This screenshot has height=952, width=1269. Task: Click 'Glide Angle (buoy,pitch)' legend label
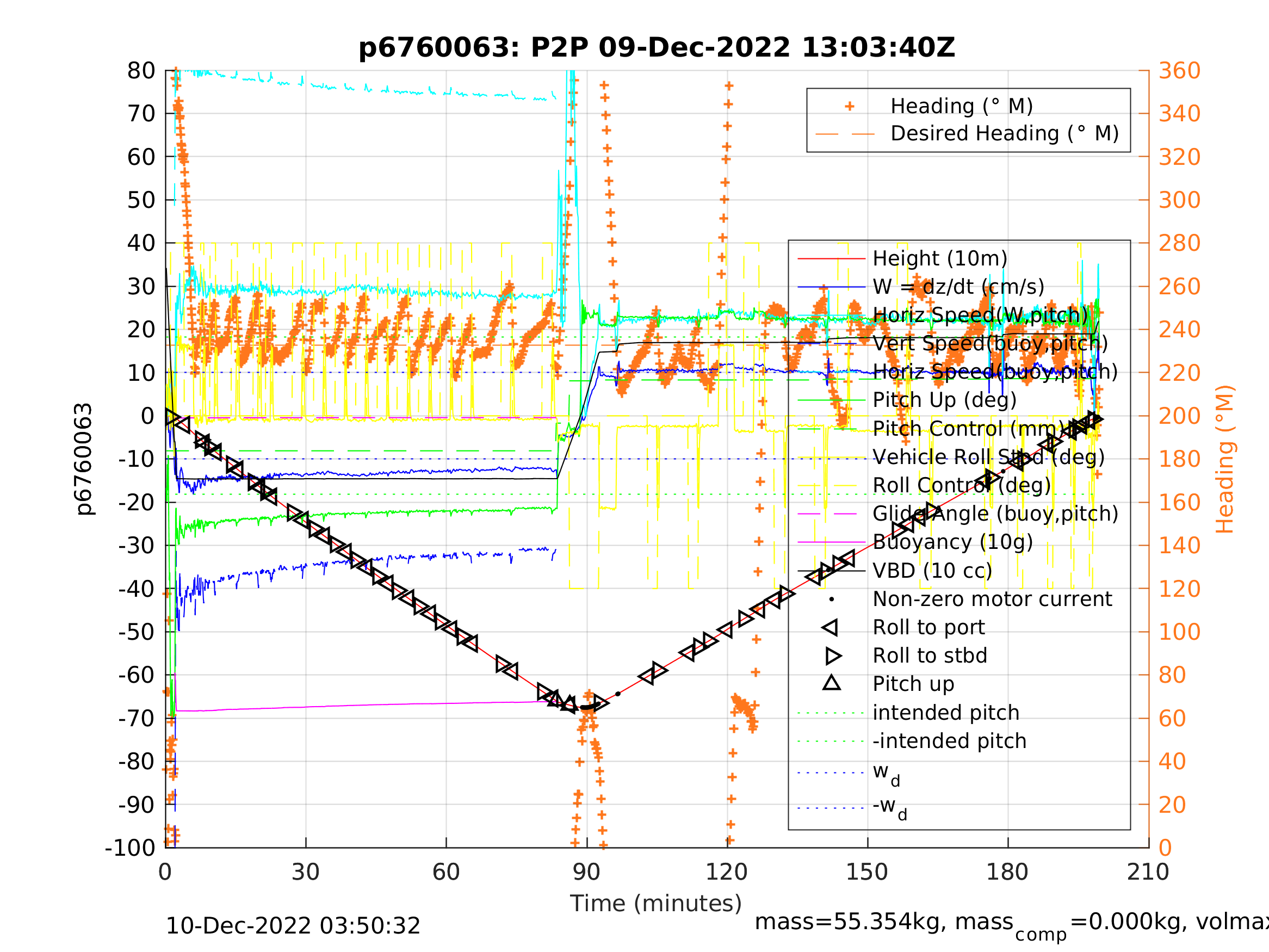995,514
